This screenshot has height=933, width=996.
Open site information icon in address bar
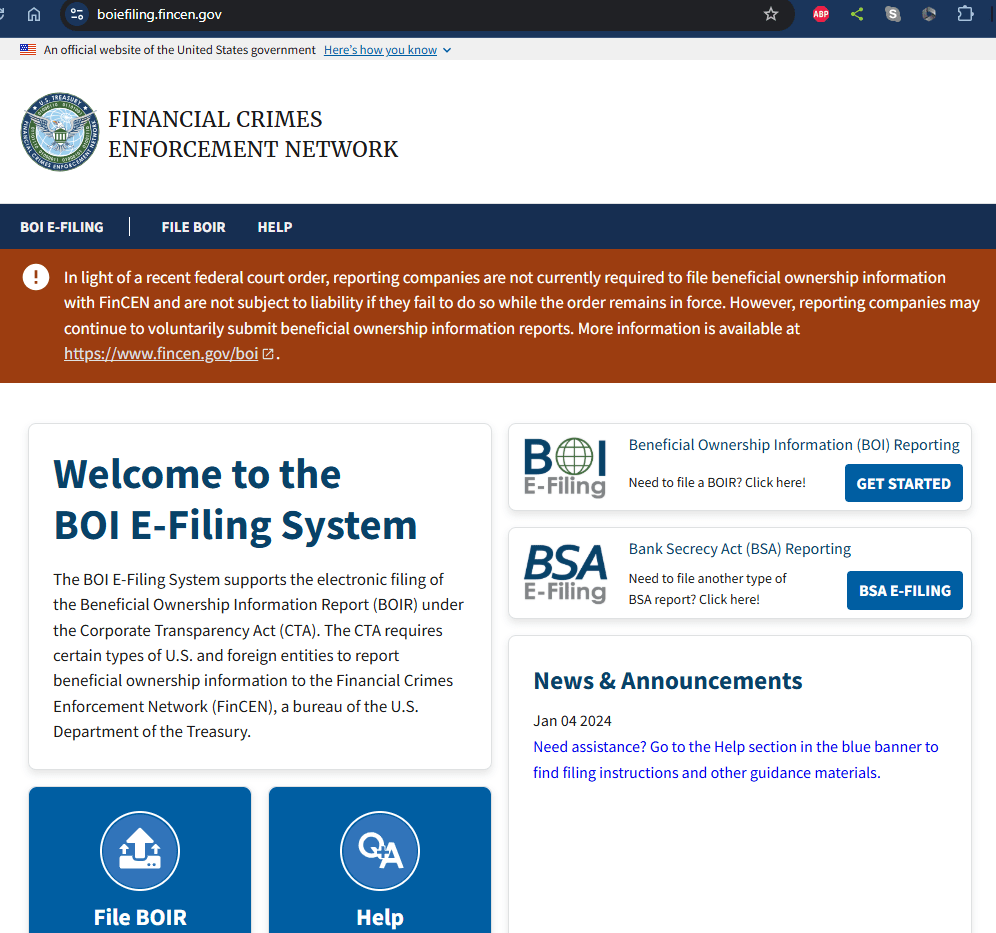coord(78,14)
